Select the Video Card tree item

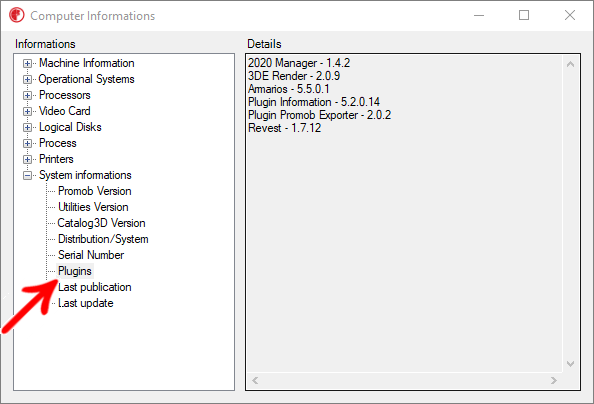(65, 111)
